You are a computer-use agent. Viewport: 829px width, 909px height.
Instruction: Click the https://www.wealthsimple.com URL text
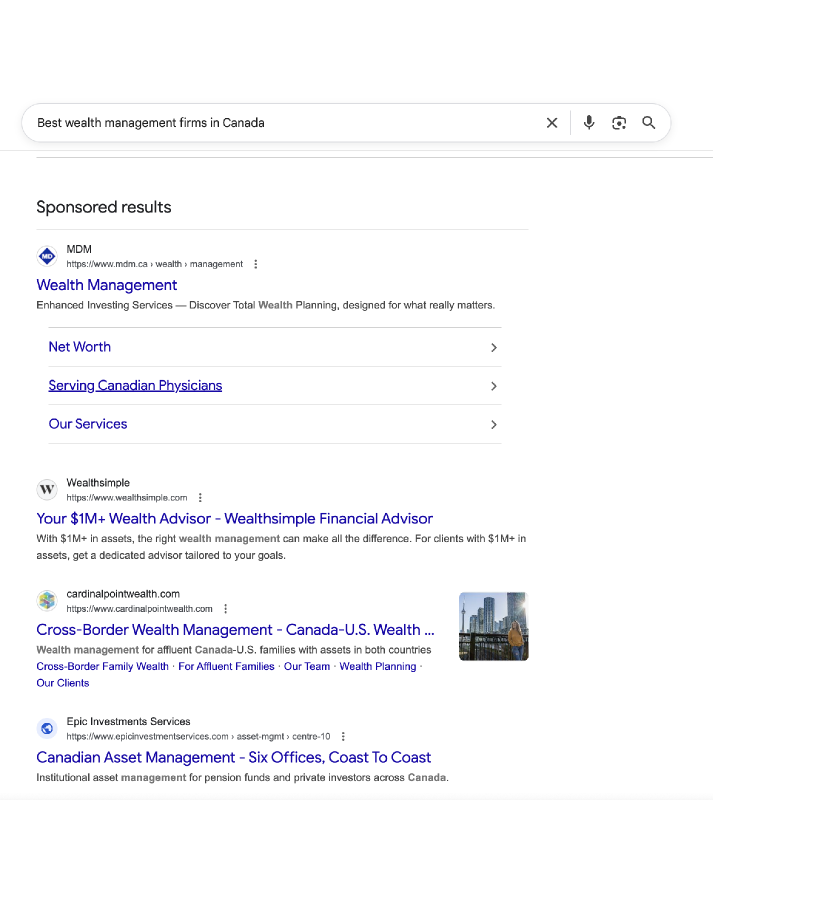coord(126,498)
